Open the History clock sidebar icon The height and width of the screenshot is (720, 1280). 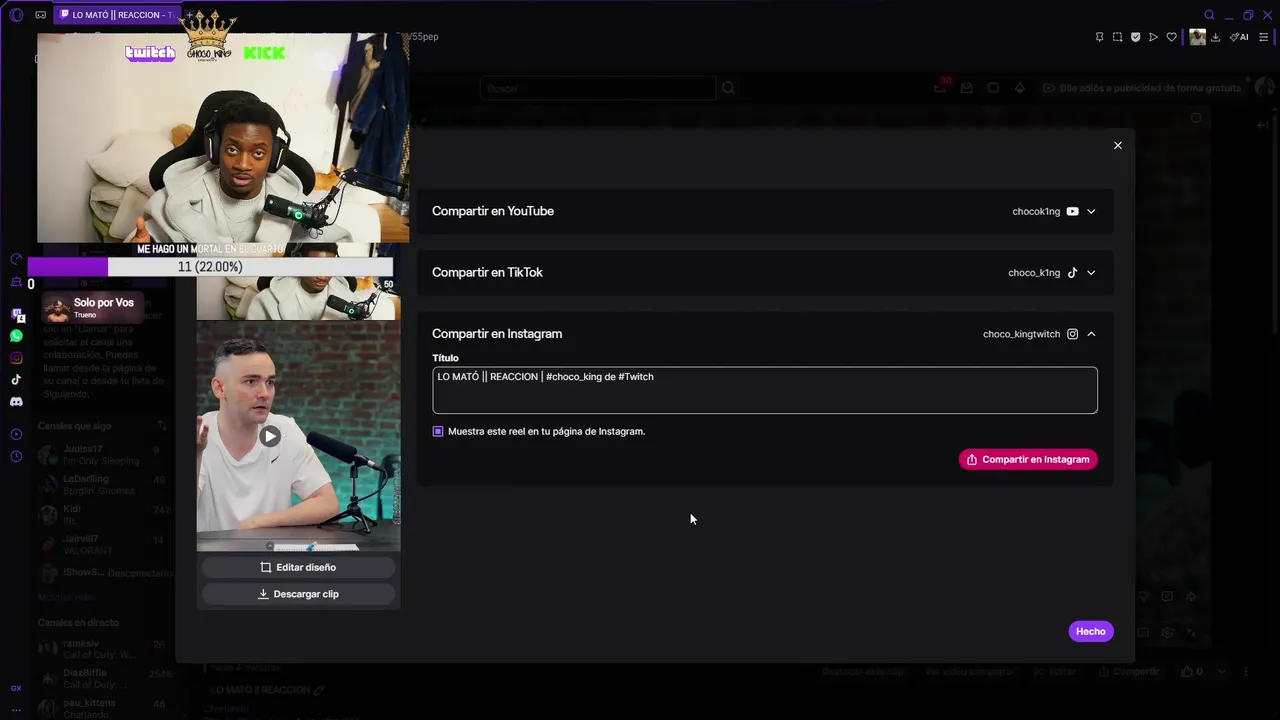[16, 456]
